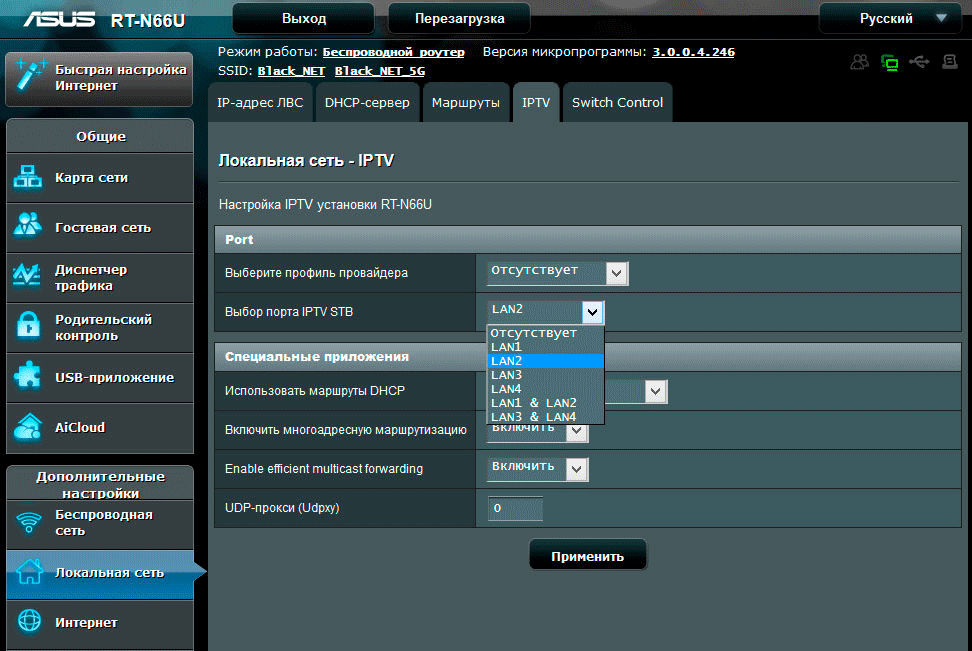This screenshot has height=651, width=972.
Task: Click 'Enable efficient multicast forwarding' label
Action: [324, 469]
